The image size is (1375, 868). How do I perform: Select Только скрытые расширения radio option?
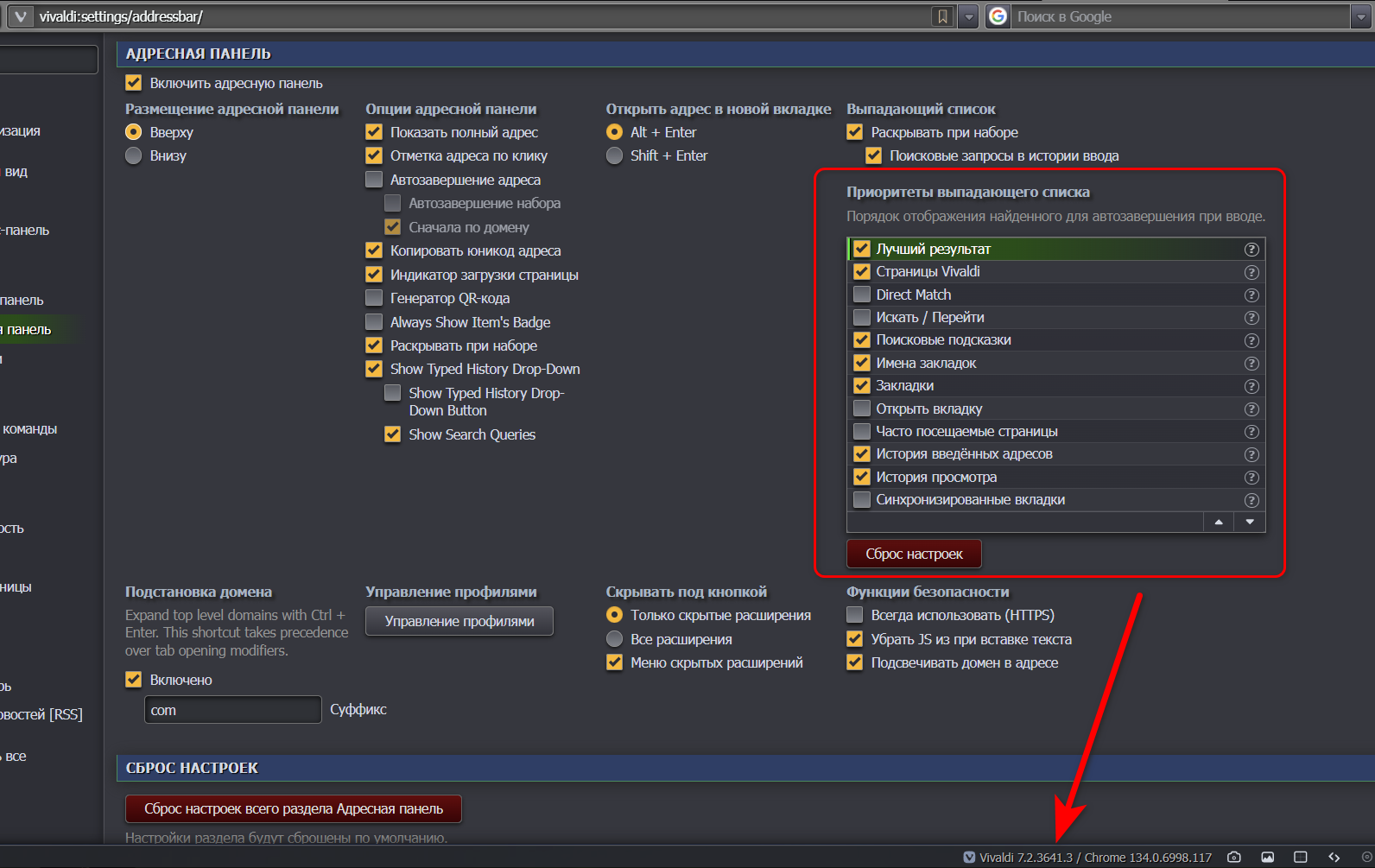[614, 615]
